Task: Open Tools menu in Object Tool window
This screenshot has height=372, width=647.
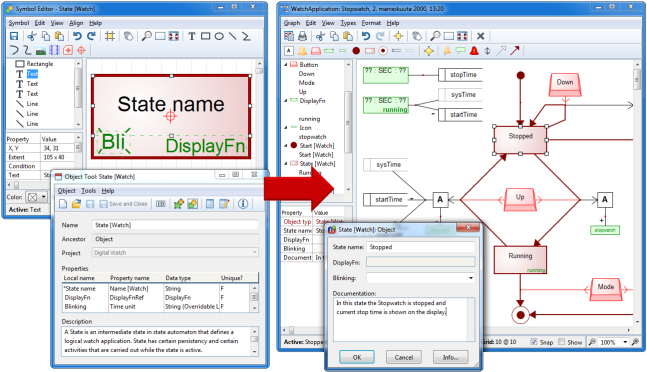Action: [88, 191]
